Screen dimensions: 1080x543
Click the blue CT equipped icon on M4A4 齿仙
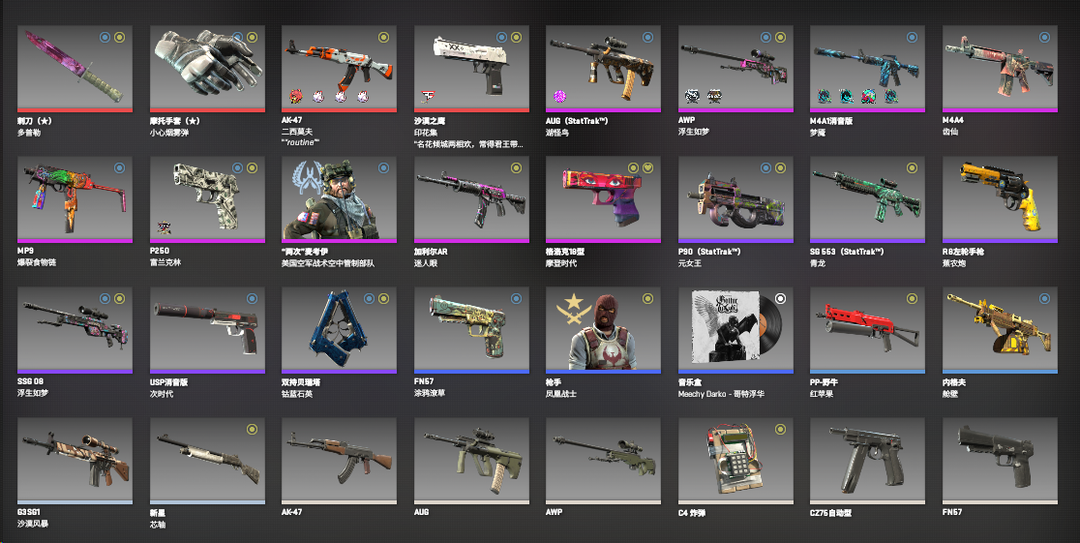1044,37
